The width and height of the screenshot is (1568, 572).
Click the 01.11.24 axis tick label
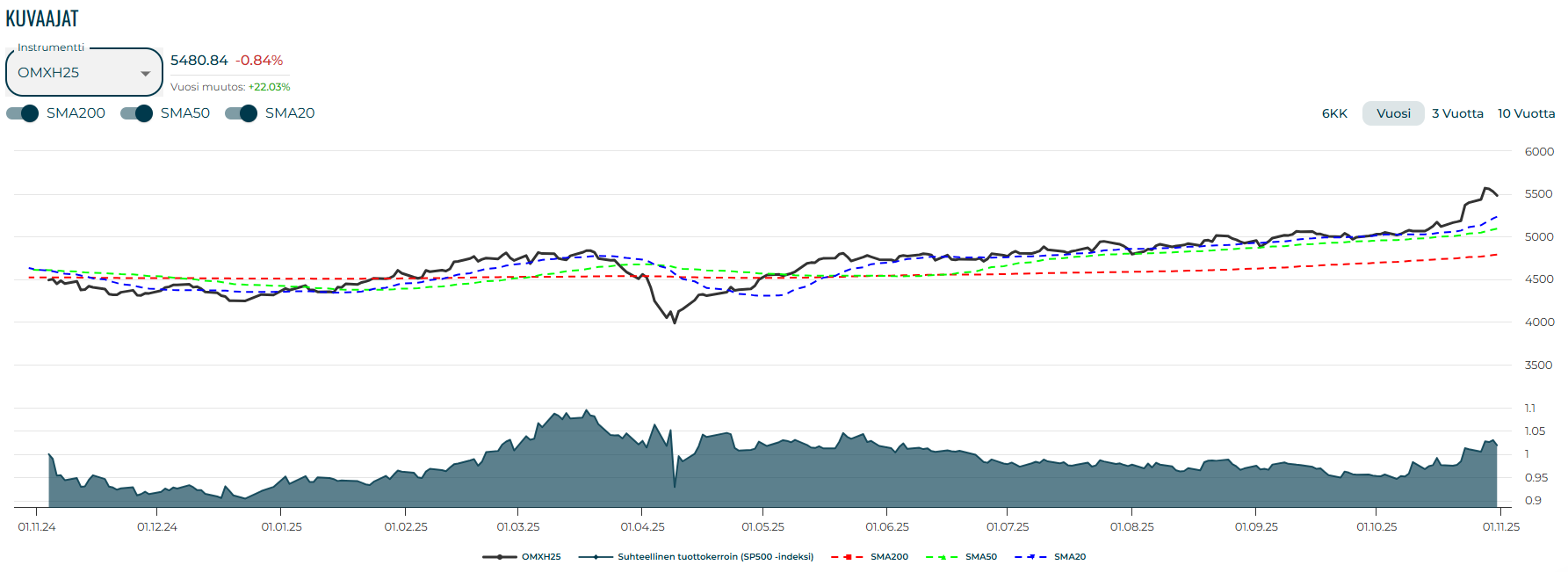[x=37, y=527]
